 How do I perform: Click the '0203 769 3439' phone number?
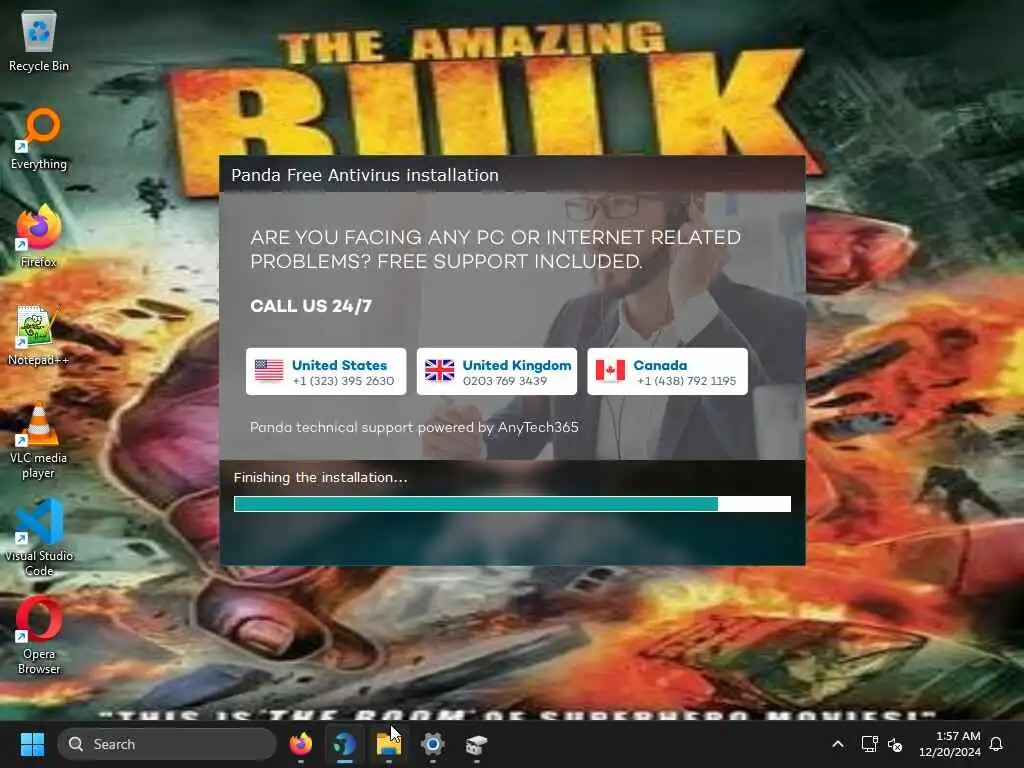(x=505, y=381)
